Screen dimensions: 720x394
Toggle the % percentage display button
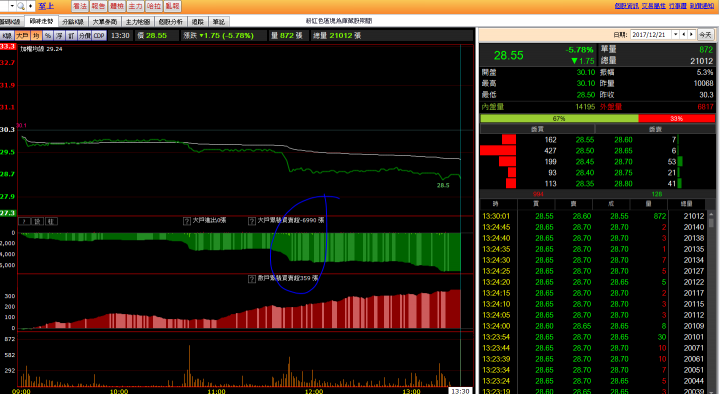coord(48,35)
